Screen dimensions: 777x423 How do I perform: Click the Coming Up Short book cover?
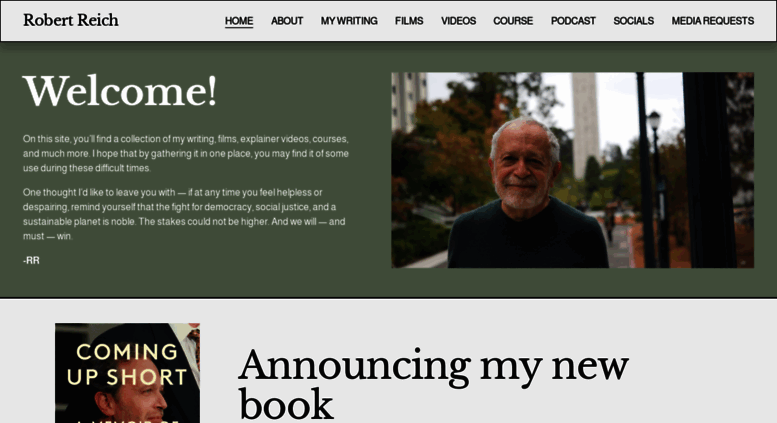pyautogui.click(x=127, y=373)
